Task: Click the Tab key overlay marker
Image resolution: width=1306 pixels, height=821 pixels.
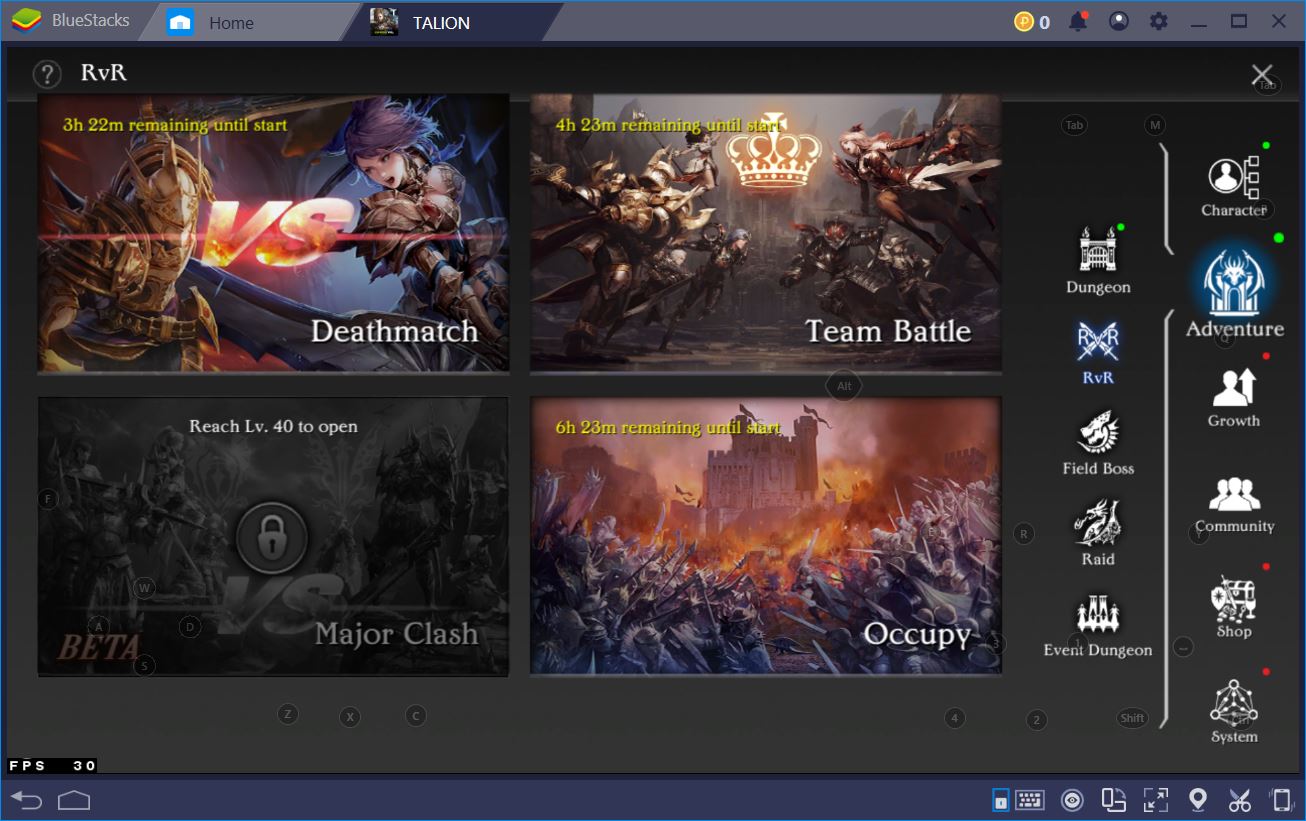Action: pos(1074,125)
